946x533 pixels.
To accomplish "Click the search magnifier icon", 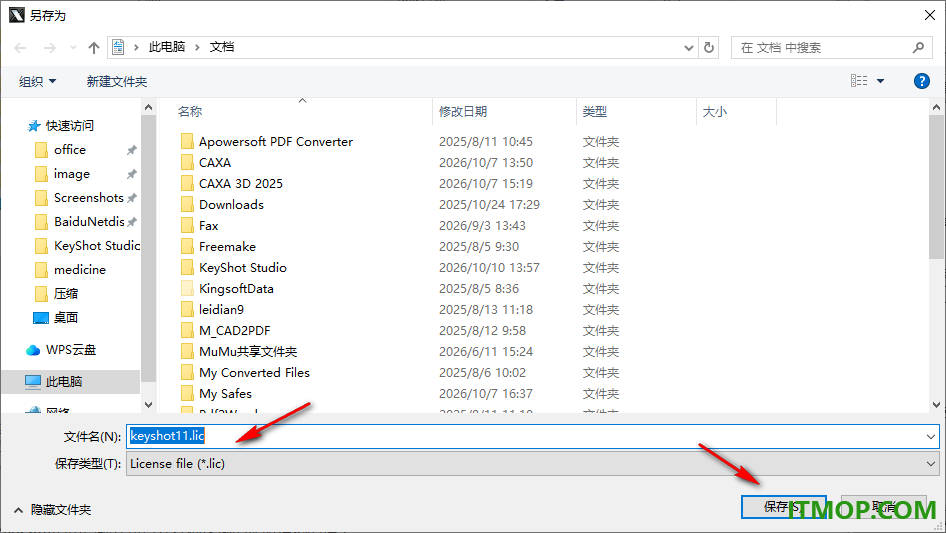I will tap(918, 48).
